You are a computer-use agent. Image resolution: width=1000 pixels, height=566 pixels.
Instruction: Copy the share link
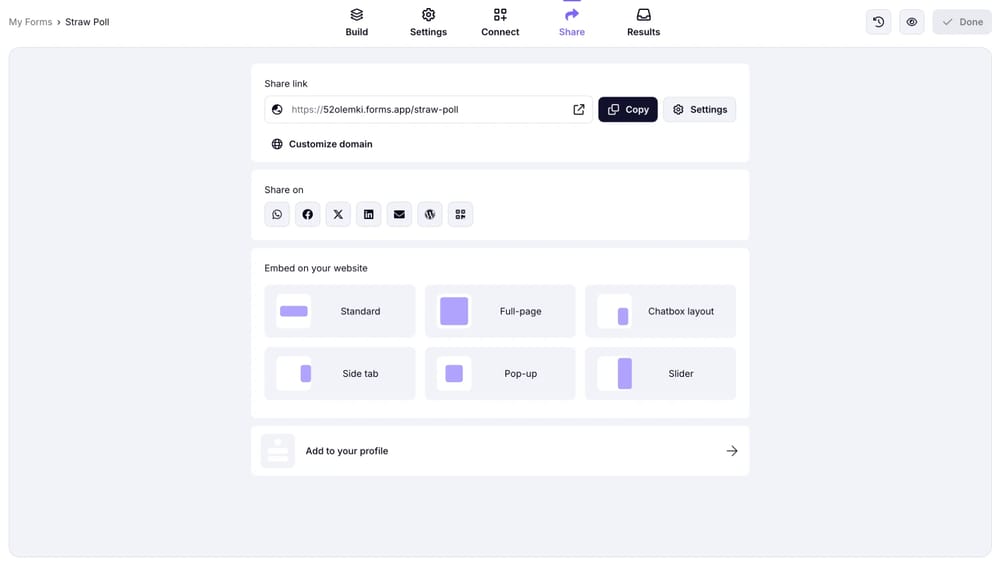pyautogui.click(x=628, y=110)
